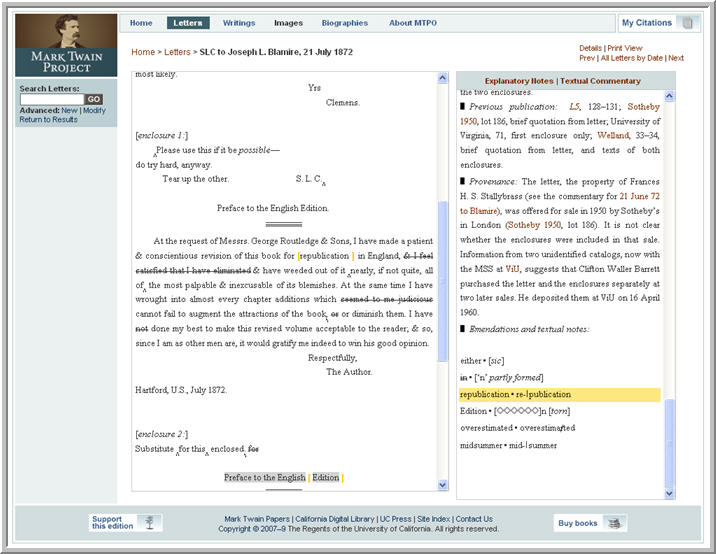
Task: Click the 'midsummer • mid-|summer' note
Action: (508, 445)
